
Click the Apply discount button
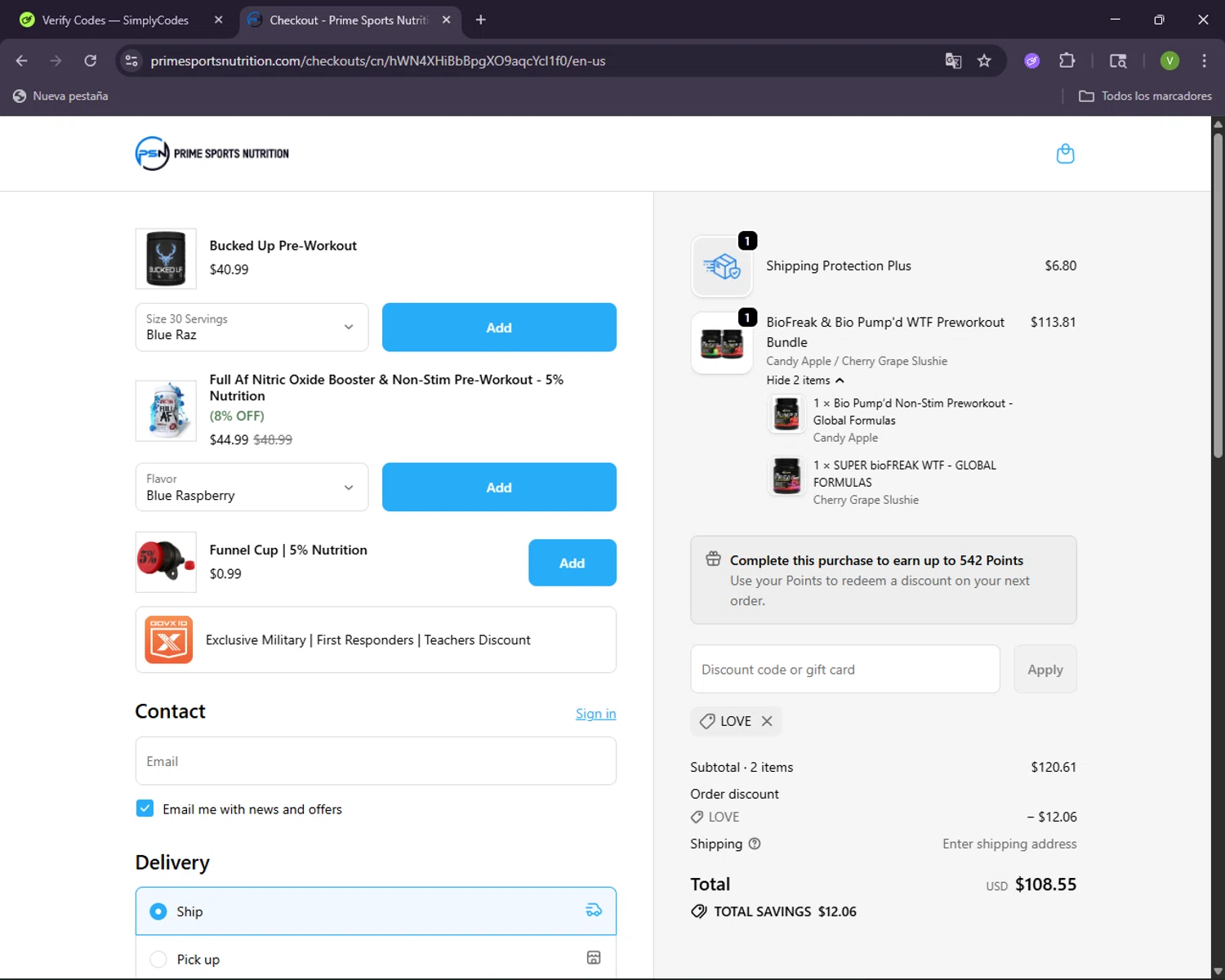tap(1045, 669)
